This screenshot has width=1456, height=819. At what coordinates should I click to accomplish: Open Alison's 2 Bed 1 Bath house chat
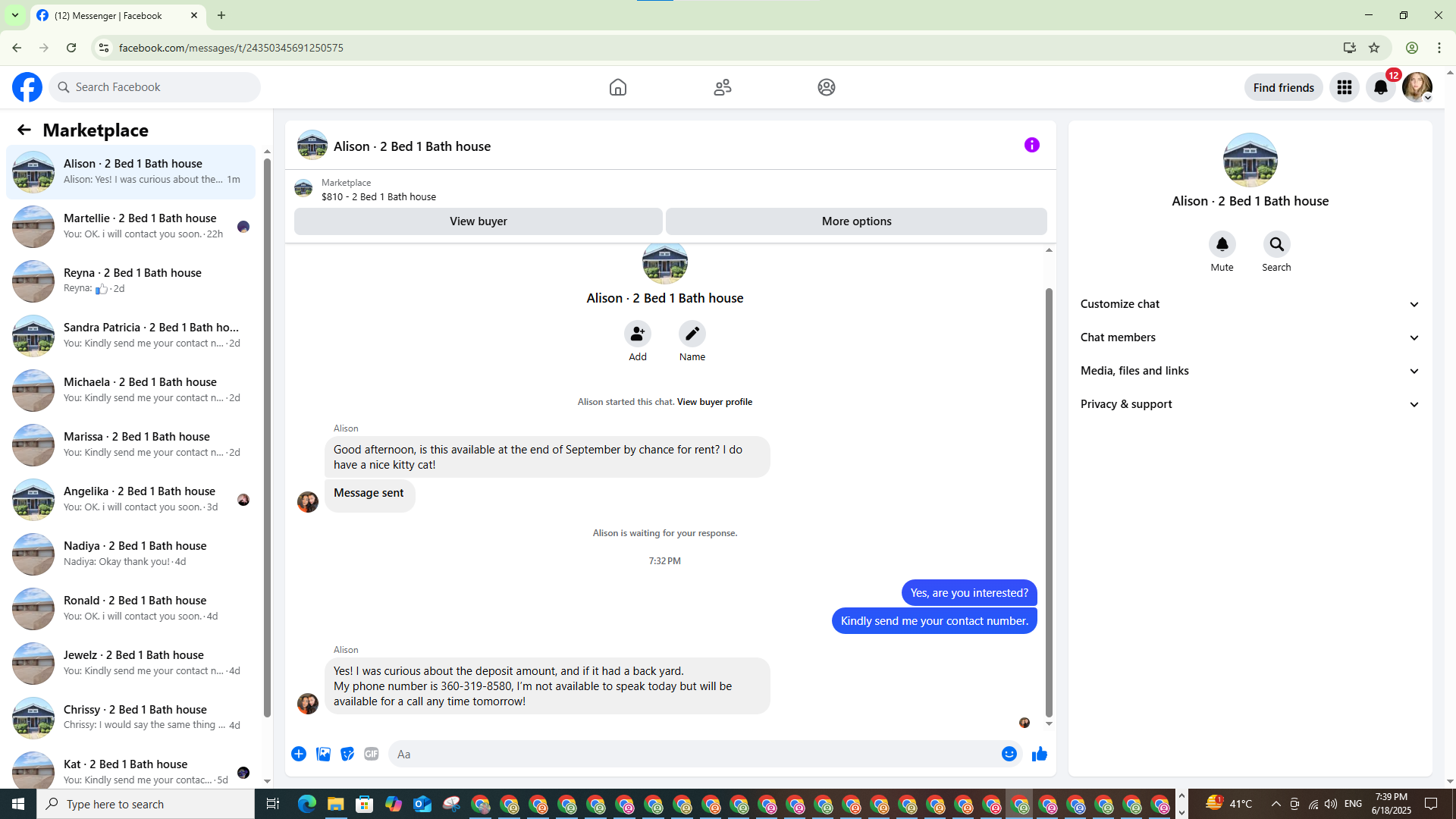[131, 172]
